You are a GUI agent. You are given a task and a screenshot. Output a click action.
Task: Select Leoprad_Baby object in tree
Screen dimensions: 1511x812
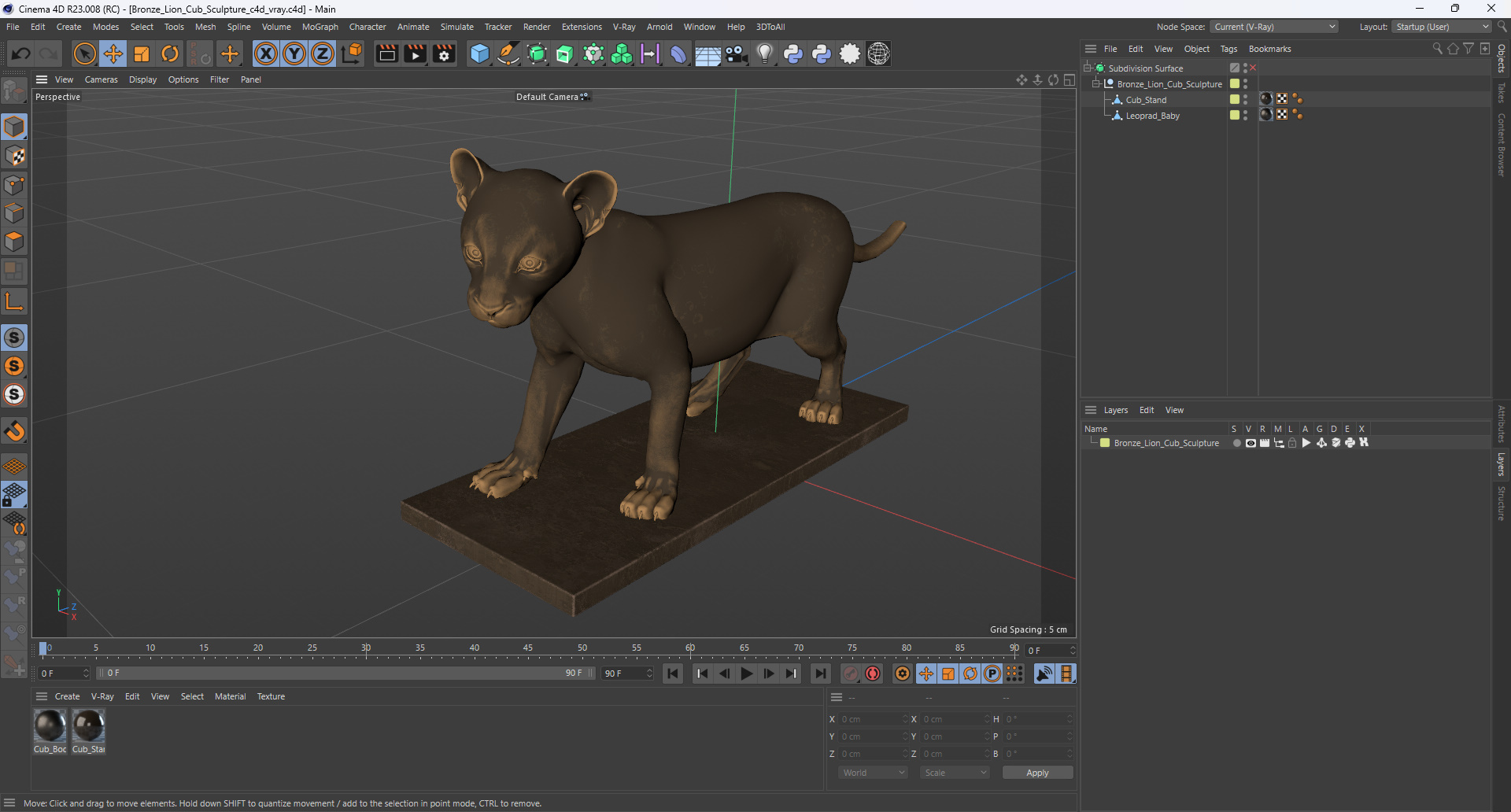(1152, 116)
